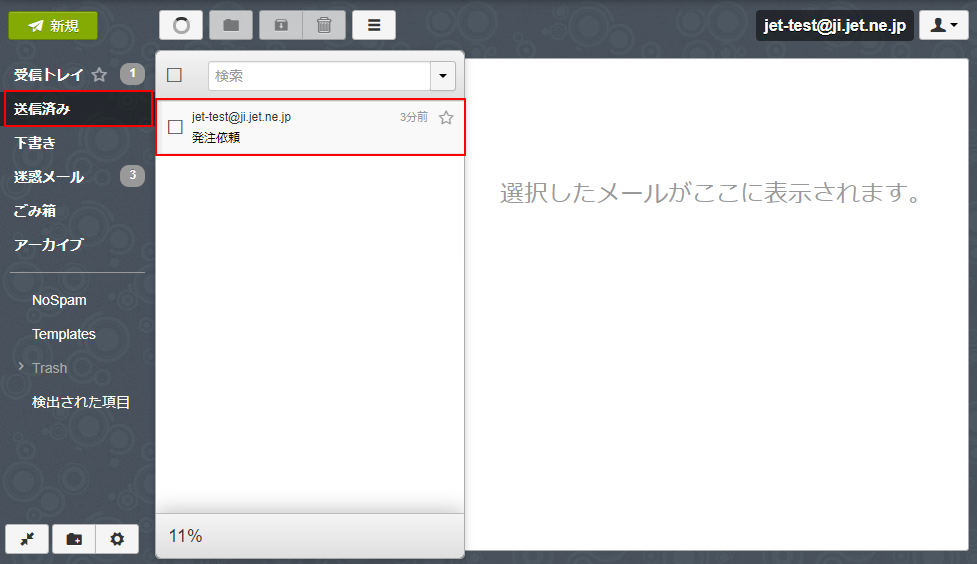Collapse the sidebar with the arrows icon
This screenshot has width=977, height=564.
click(x=28, y=539)
